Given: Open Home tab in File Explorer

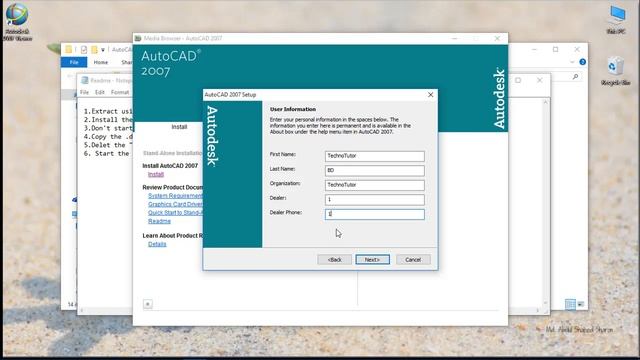Looking at the screenshot, I should pos(100,62).
